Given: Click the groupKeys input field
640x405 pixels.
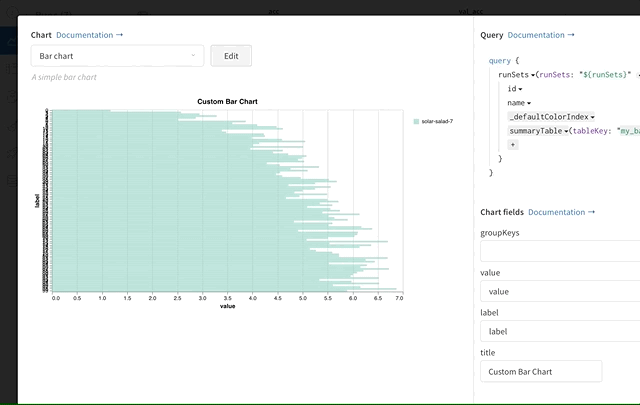Looking at the screenshot, I should coord(560,251).
